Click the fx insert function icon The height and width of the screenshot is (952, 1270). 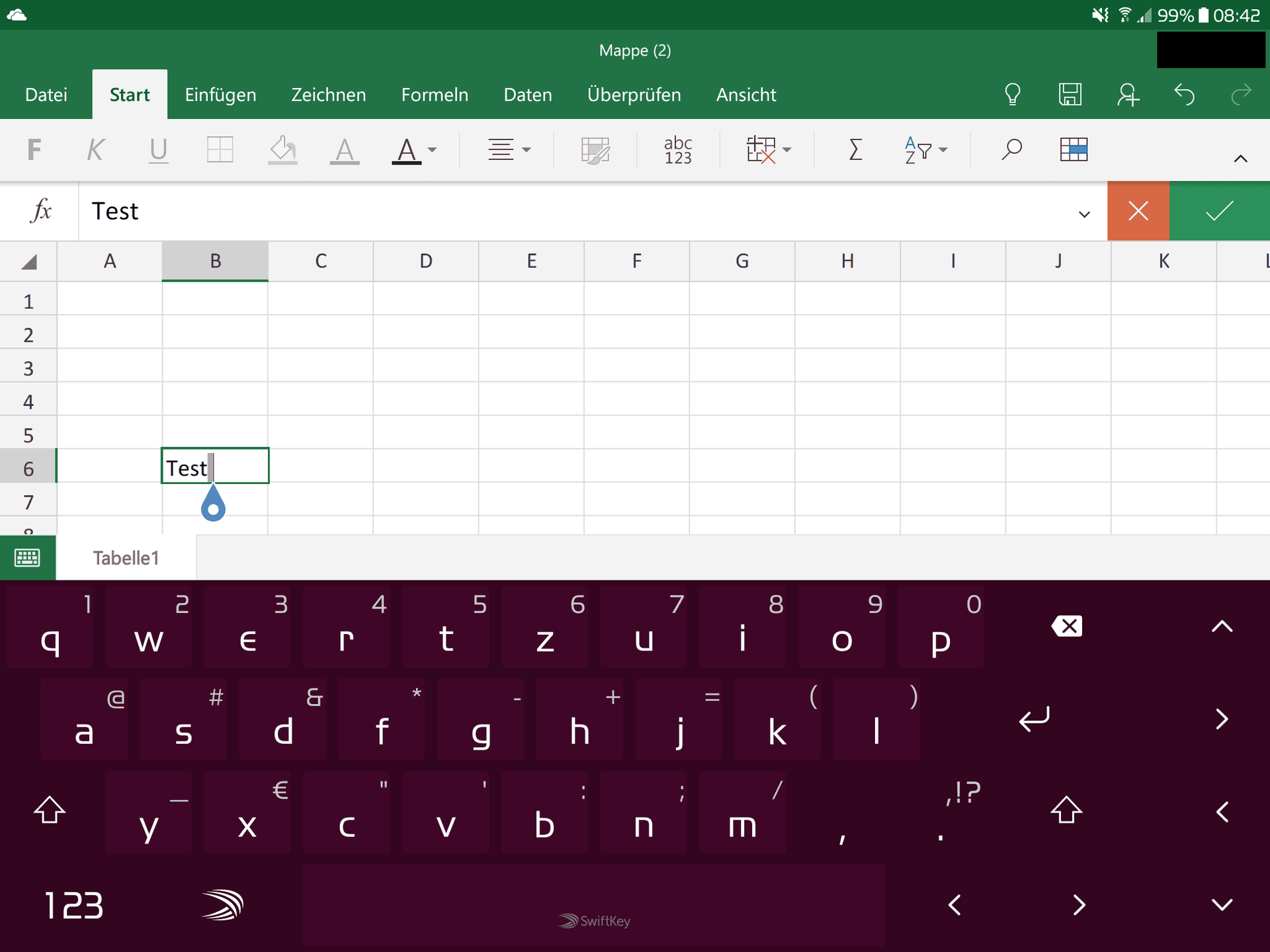coord(41,211)
